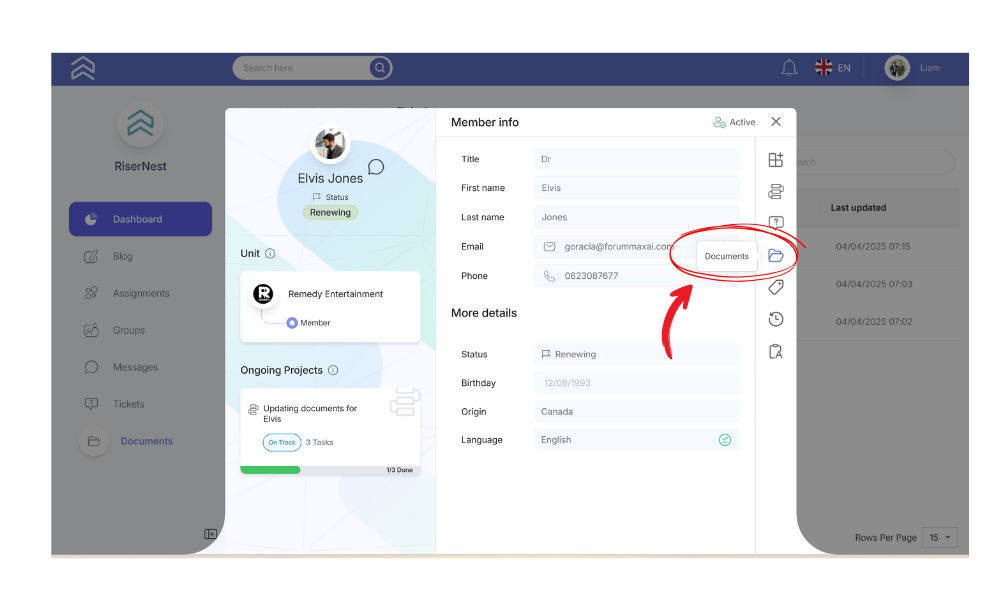This screenshot has height=600, width=1000.
Task: Click the green Renewing status badge
Action: (x=330, y=212)
